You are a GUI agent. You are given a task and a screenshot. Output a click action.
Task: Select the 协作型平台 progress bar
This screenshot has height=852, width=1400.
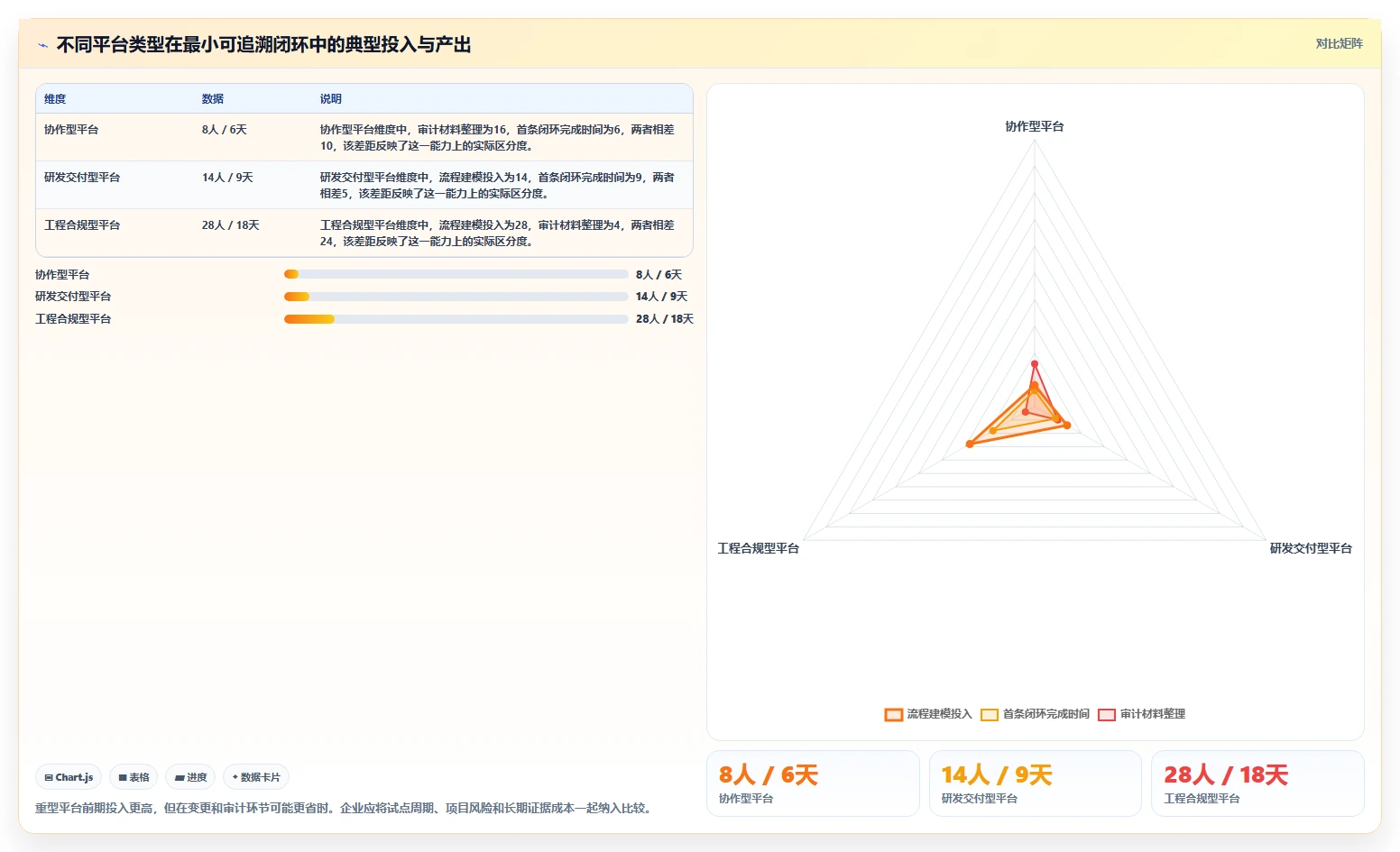[x=456, y=274]
